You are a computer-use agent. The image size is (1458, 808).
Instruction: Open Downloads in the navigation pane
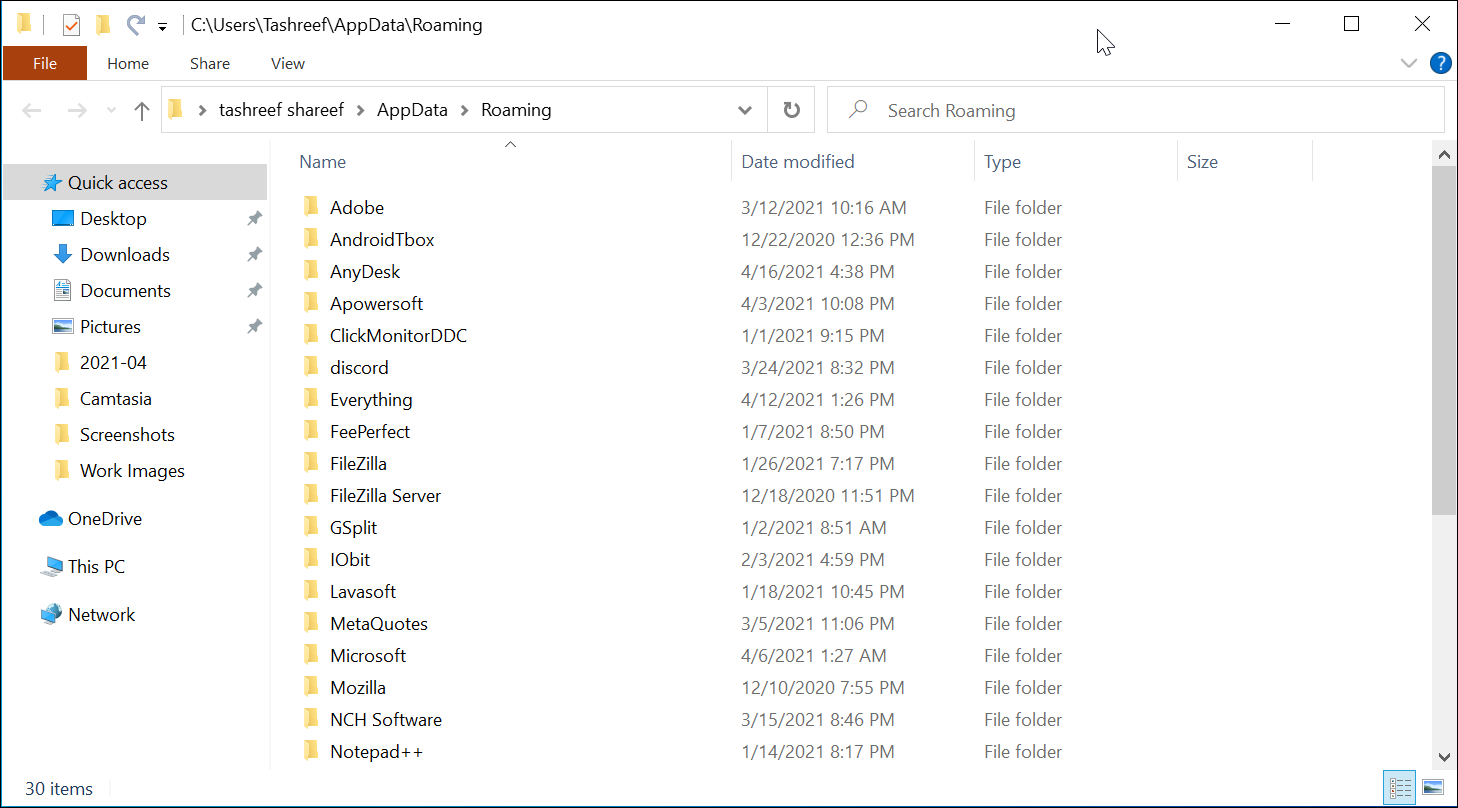coord(125,255)
